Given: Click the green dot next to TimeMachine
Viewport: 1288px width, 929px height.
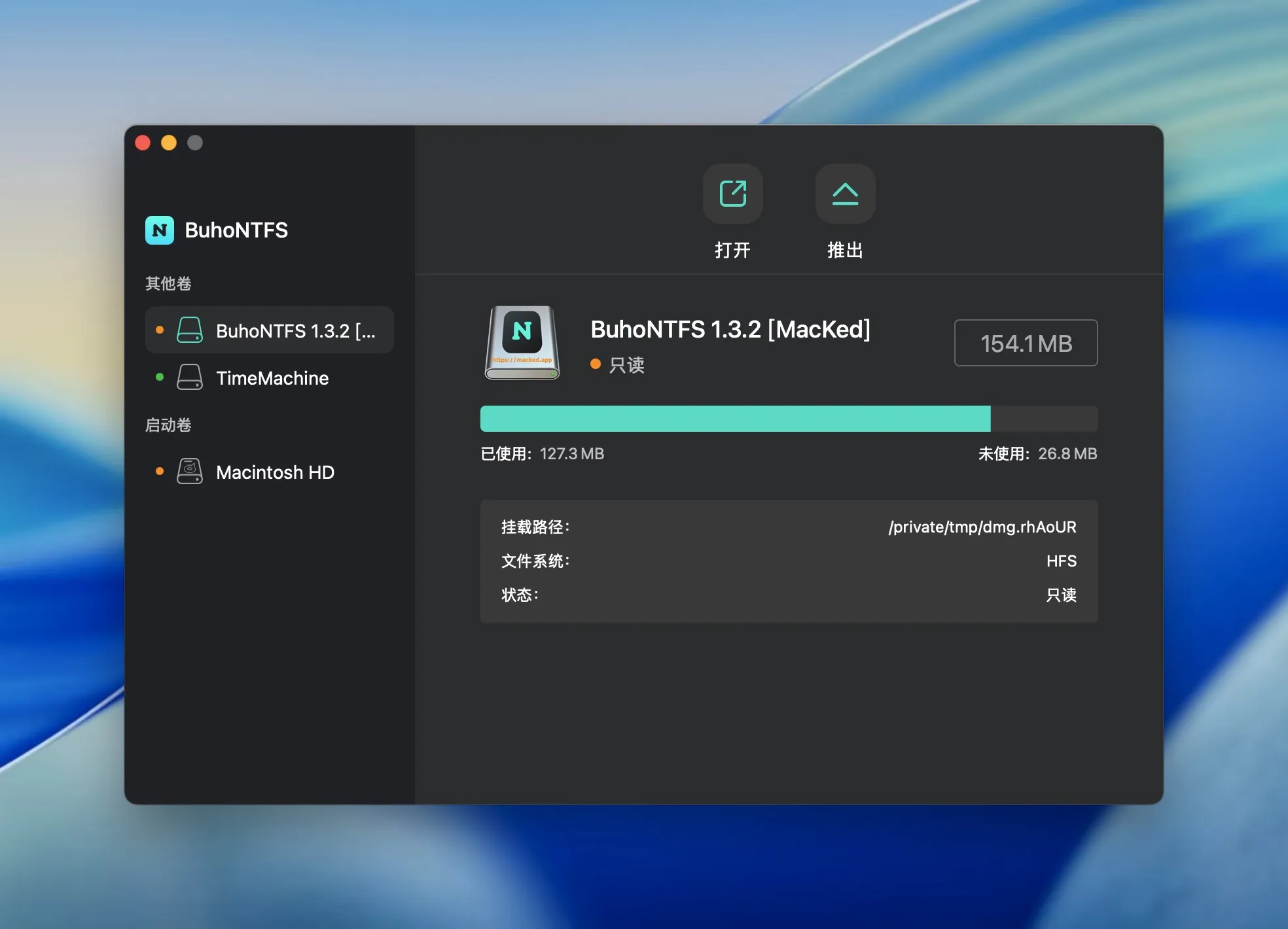Looking at the screenshot, I should click(x=160, y=377).
